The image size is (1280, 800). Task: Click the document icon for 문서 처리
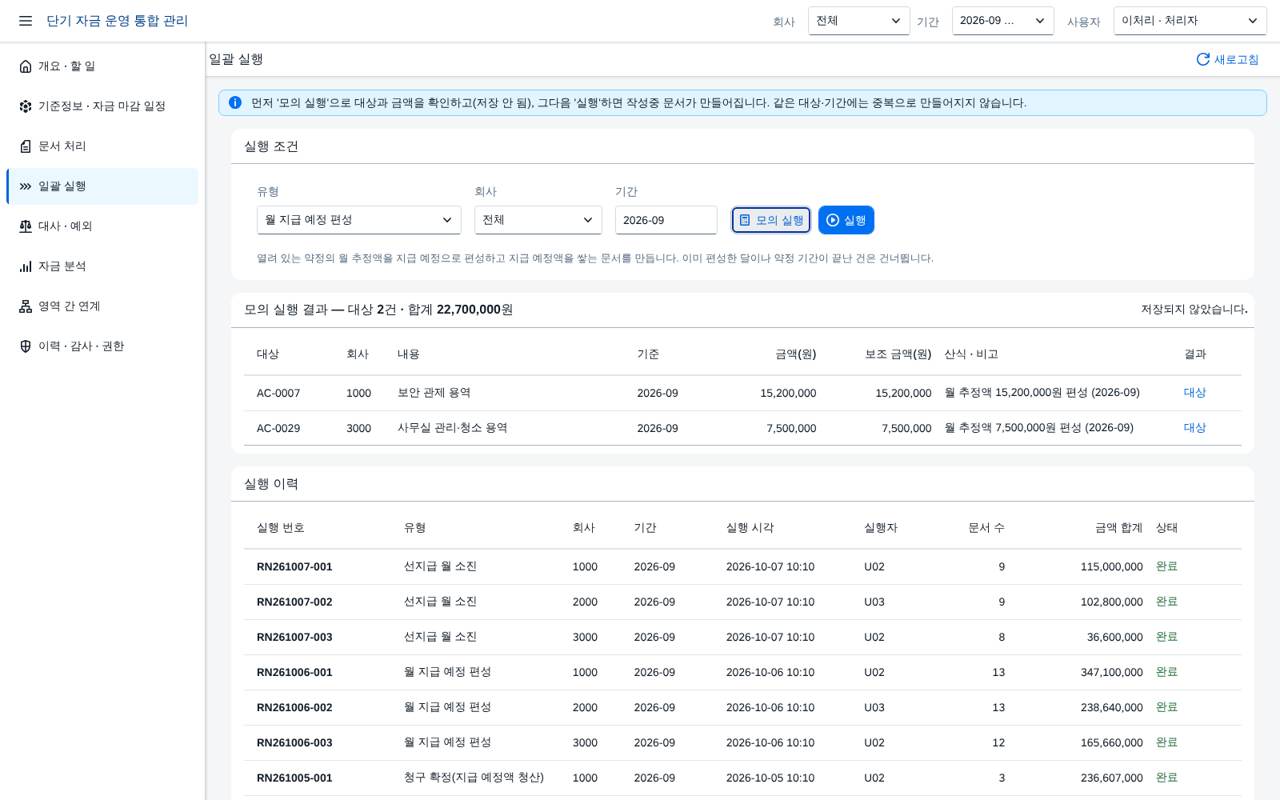(26, 146)
